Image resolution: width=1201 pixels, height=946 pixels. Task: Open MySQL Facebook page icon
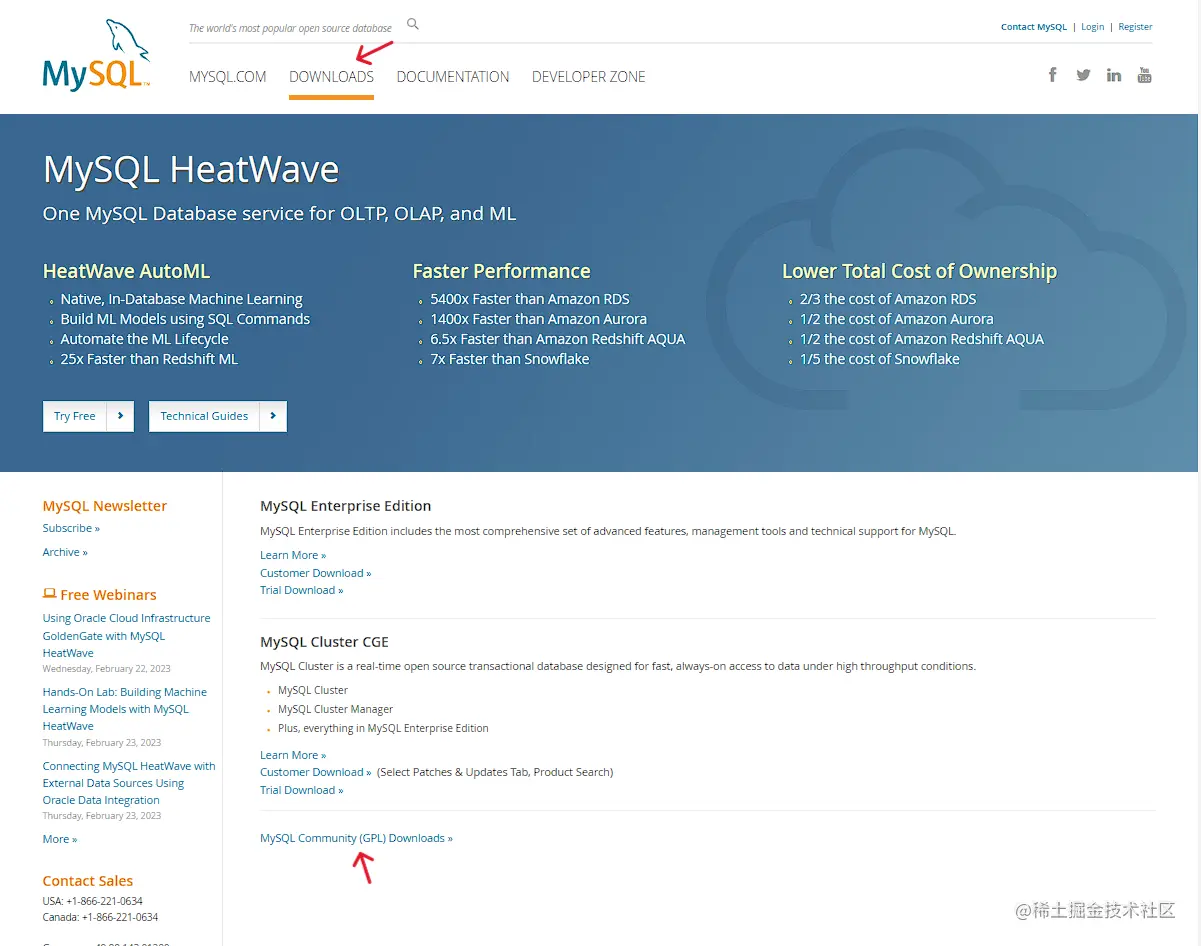[x=1052, y=75]
